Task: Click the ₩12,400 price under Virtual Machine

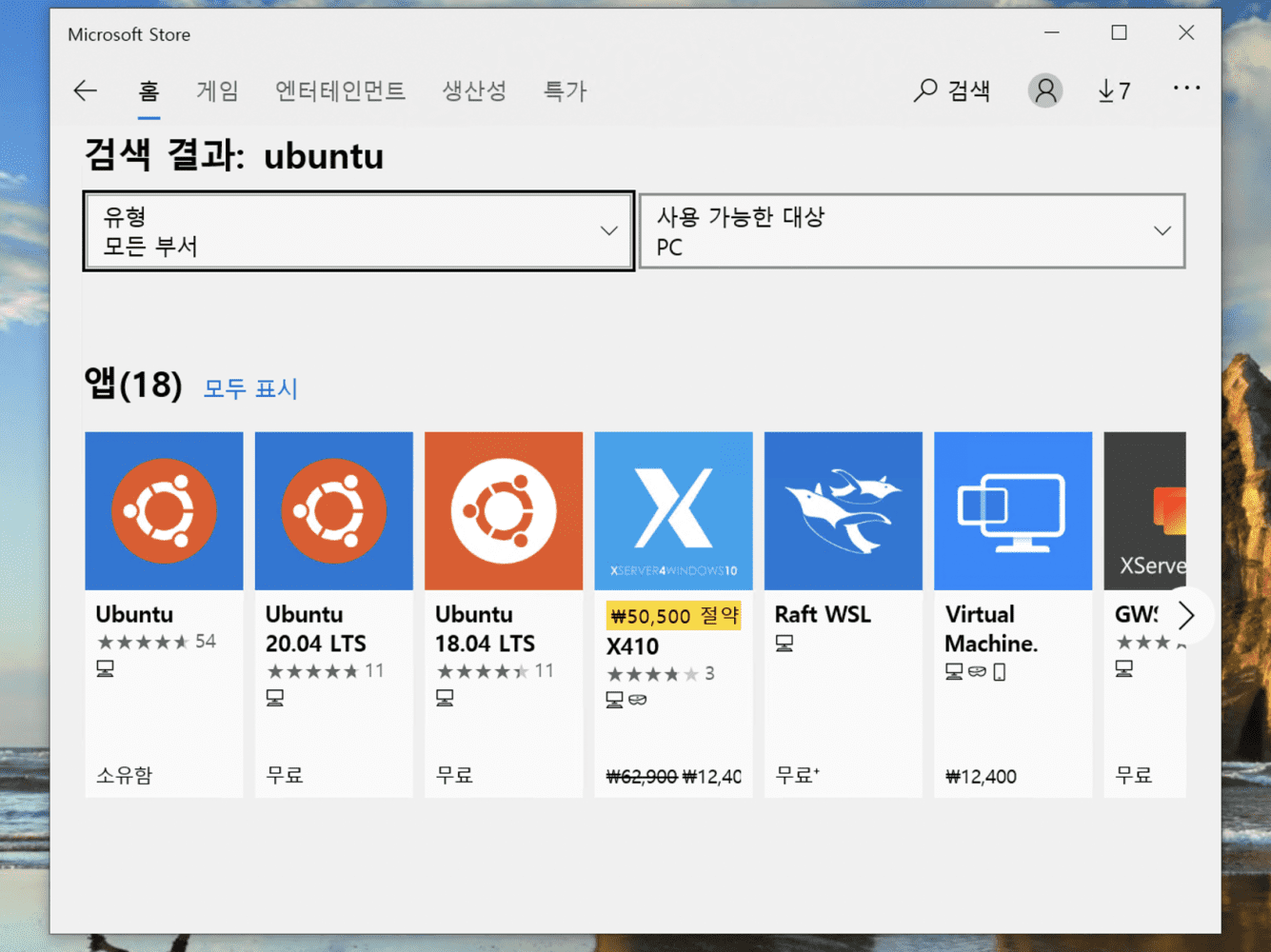Action: 981,777
